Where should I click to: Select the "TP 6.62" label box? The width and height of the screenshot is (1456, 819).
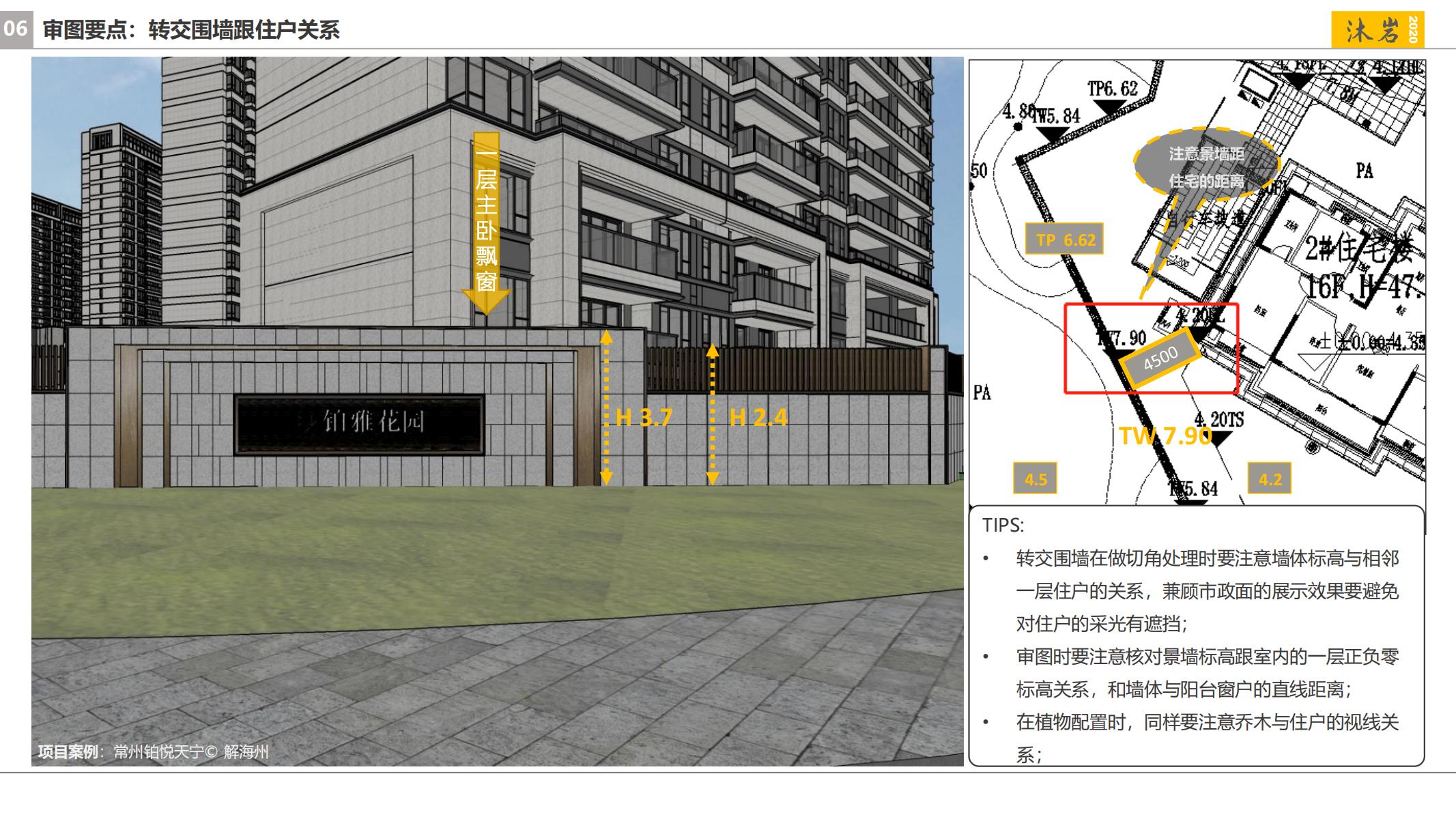(1065, 240)
